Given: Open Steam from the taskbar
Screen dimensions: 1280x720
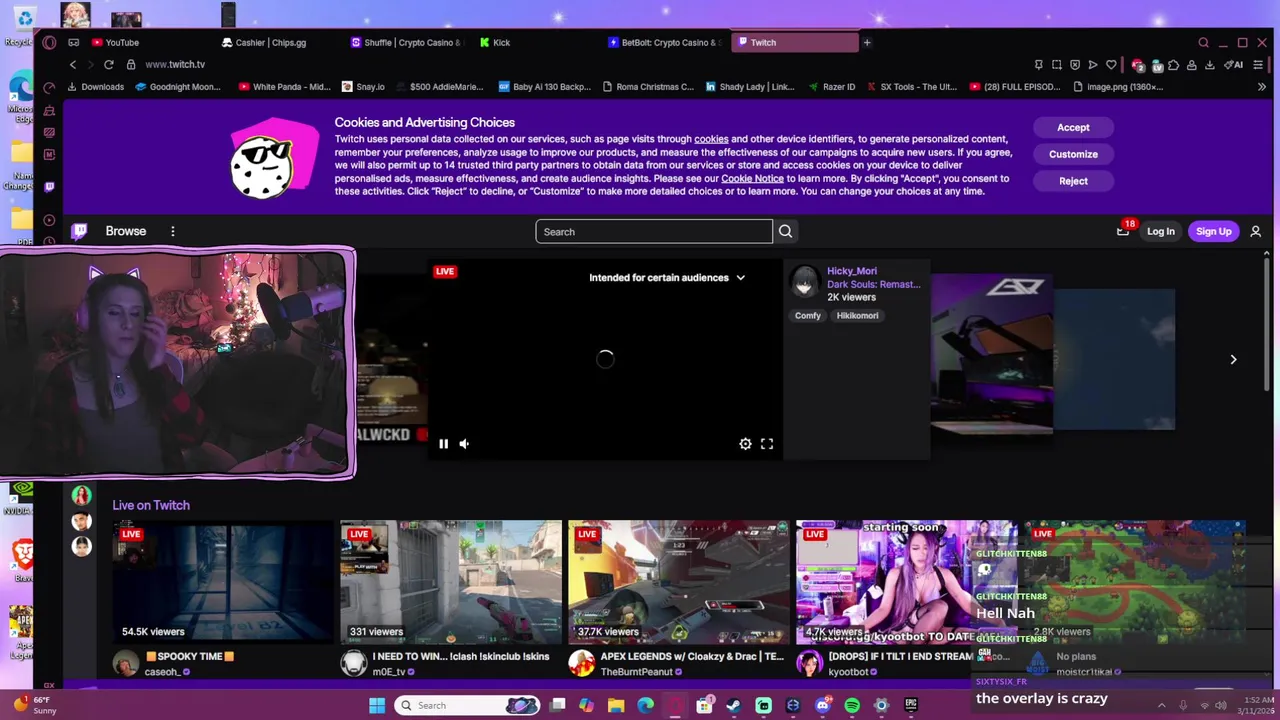Looking at the screenshot, I should pos(734,706).
